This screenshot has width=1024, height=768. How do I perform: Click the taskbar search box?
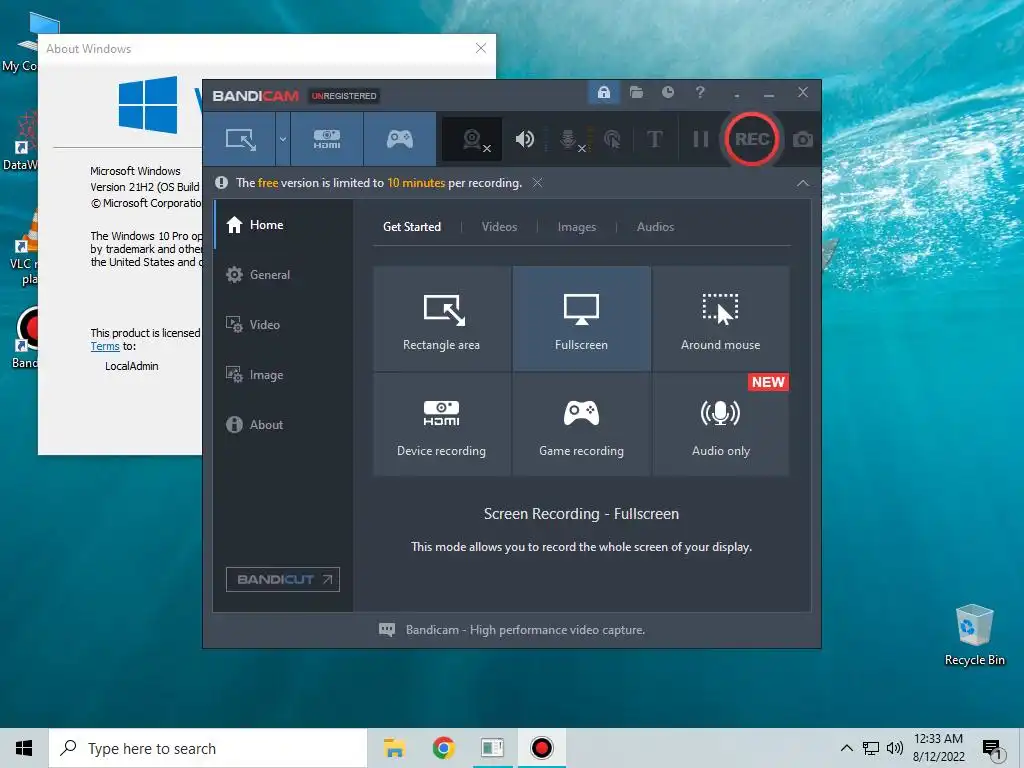pyautogui.click(x=208, y=748)
